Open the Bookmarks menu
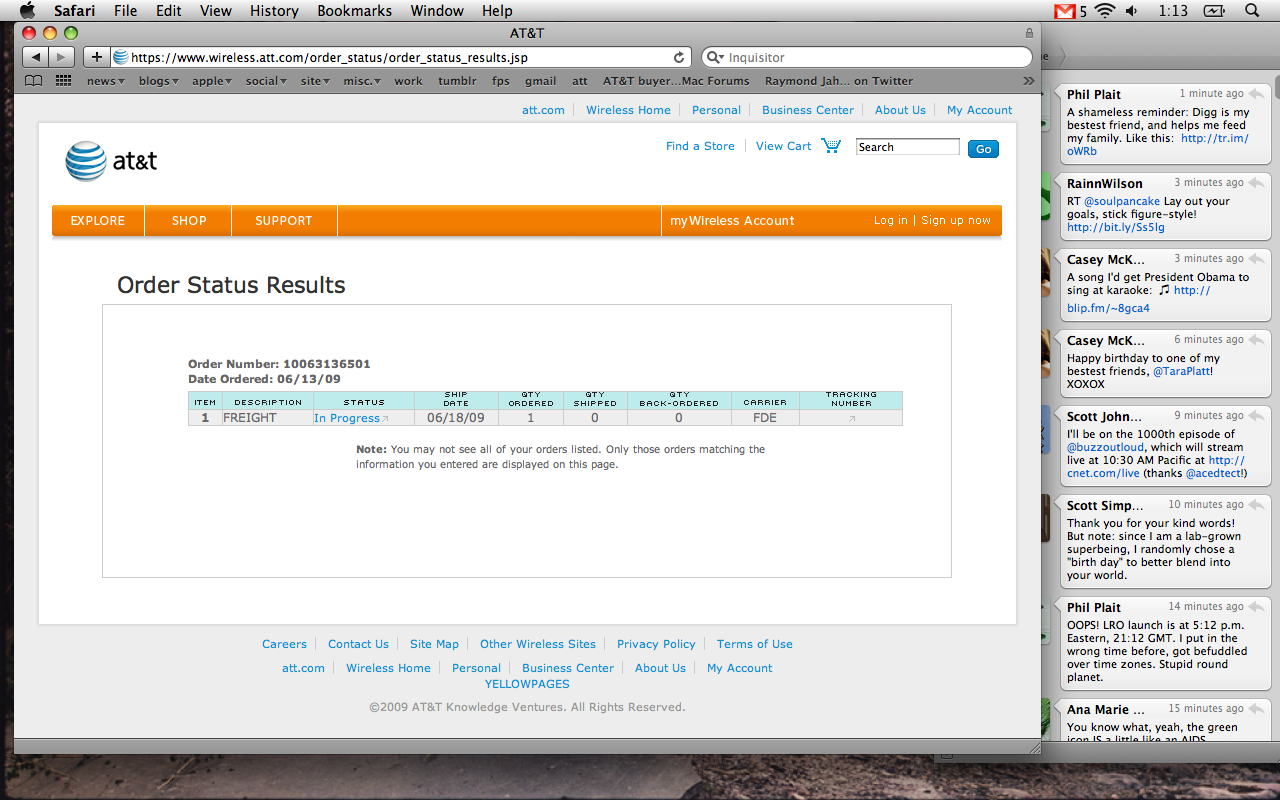The height and width of the screenshot is (800, 1280). tap(355, 11)
